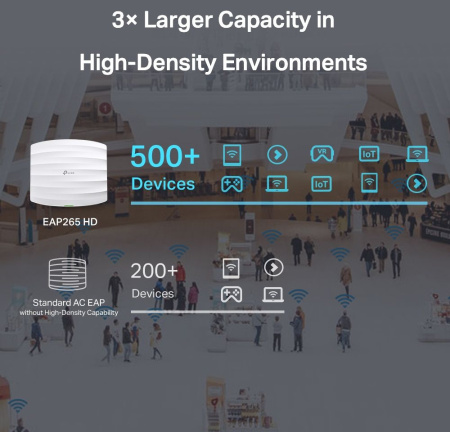Image resolution: width=450 pixels, height=432 pixels.
Task: Select the blue gamepad icon
Action: 232,184
